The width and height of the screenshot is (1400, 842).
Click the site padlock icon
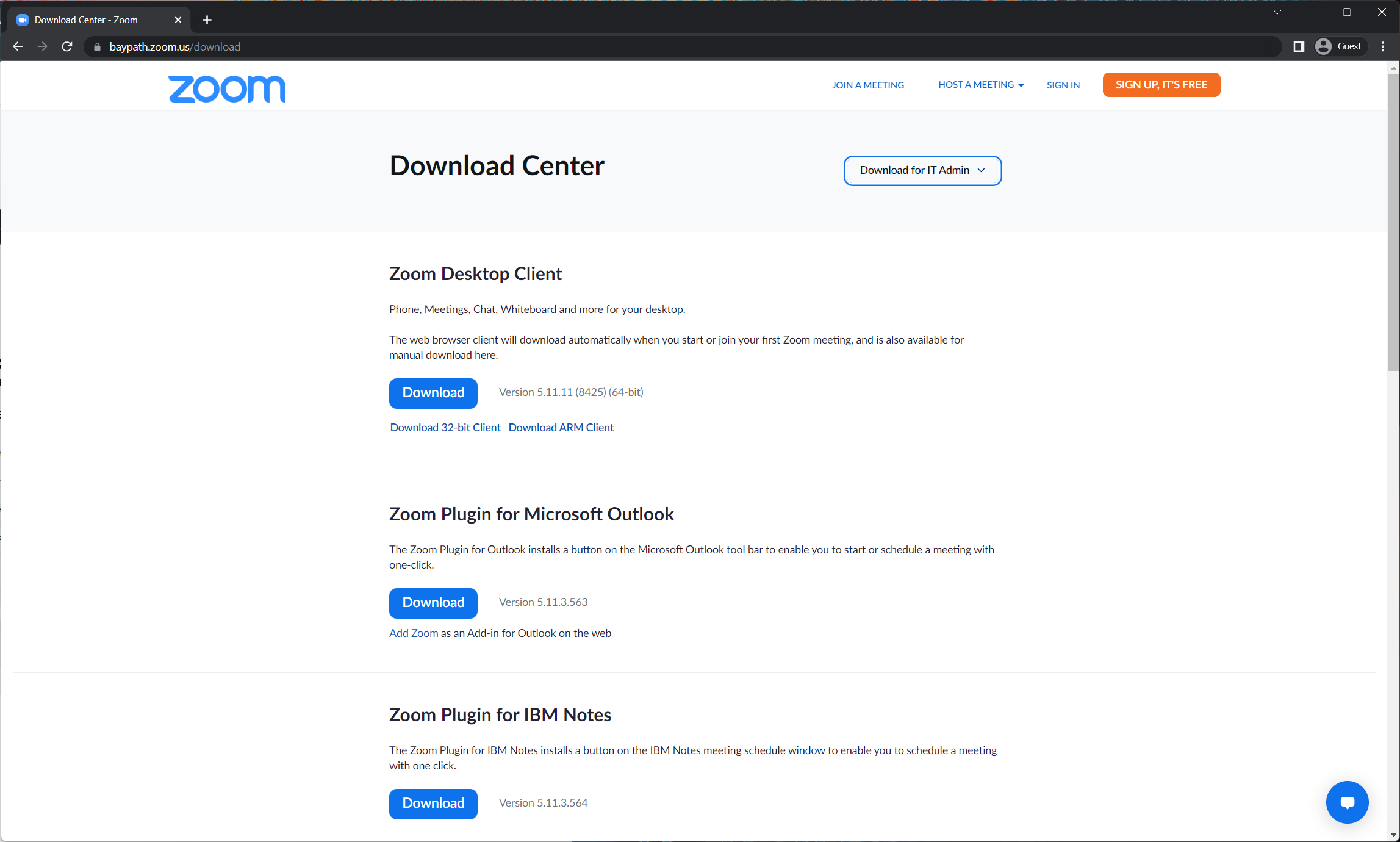pos(97,47)
